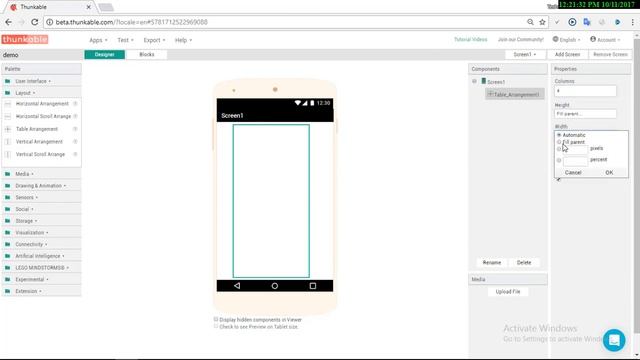Viewport: 640px width, 360px height.
Task: Open the English language dropdown
Action: tap(567, 40)
